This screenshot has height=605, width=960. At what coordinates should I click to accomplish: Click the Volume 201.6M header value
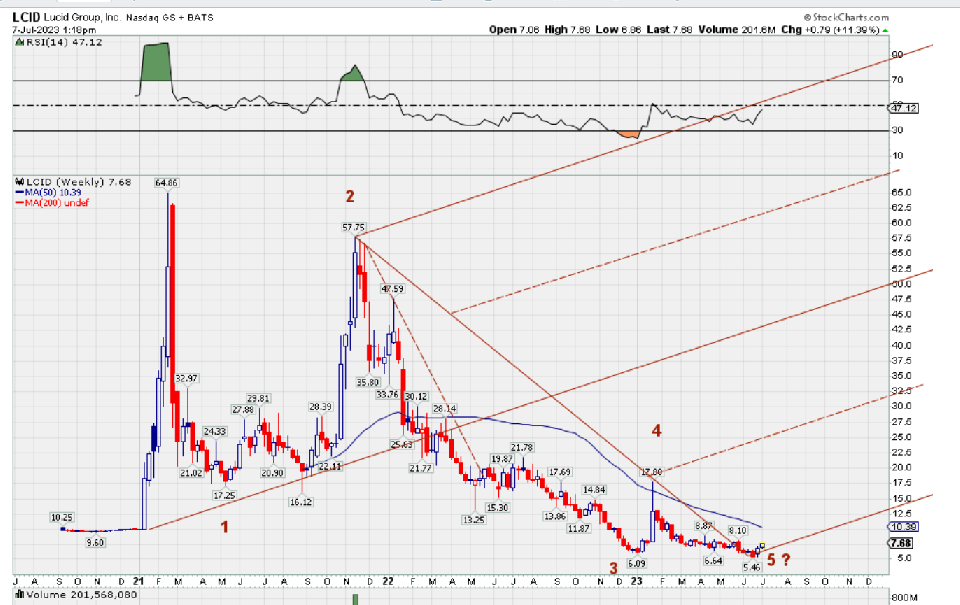tap(735, 29)
